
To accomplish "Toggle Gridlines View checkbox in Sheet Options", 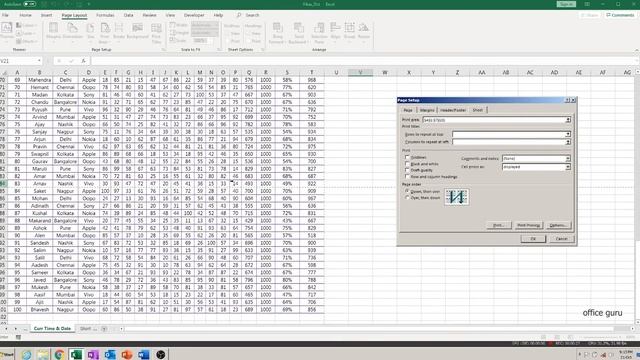I will 227,34.
